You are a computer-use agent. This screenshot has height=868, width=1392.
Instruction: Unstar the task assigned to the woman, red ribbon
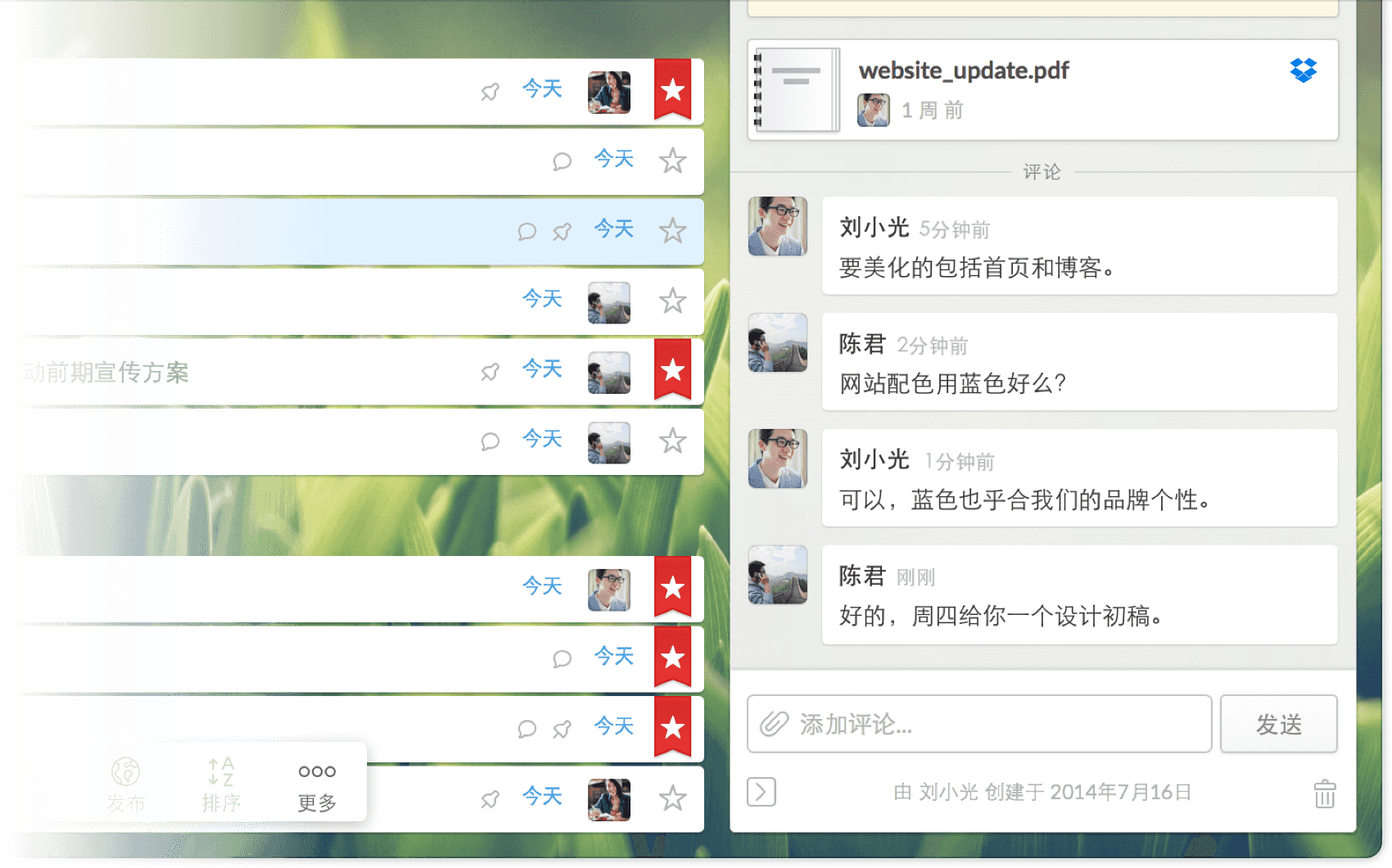673,89
